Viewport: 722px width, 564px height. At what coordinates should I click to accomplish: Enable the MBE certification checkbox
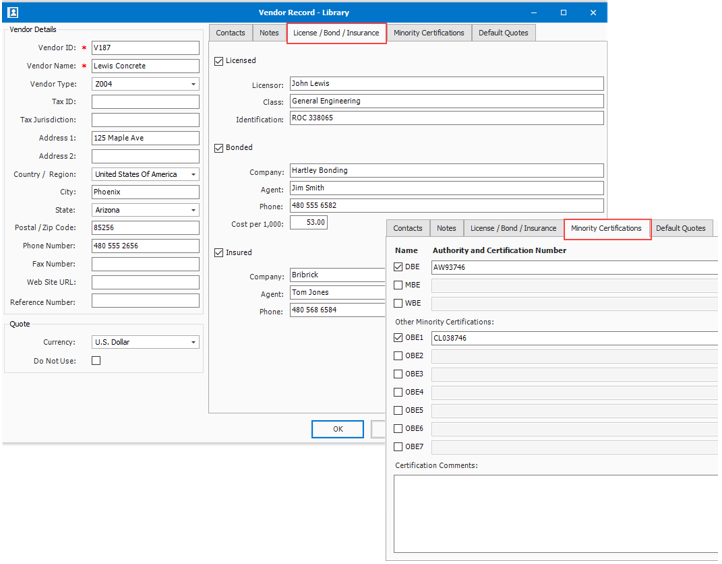pyautogui.click(x=399, y=285)
